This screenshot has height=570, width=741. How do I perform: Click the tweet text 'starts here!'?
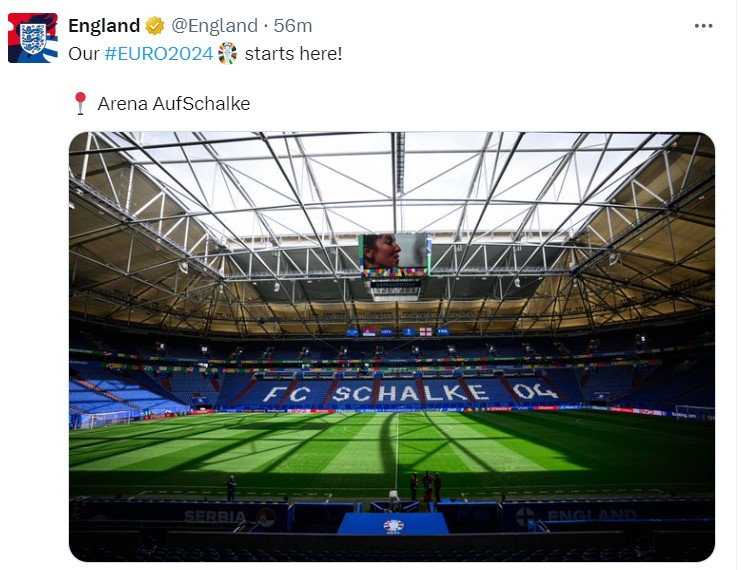click(293, 53)
